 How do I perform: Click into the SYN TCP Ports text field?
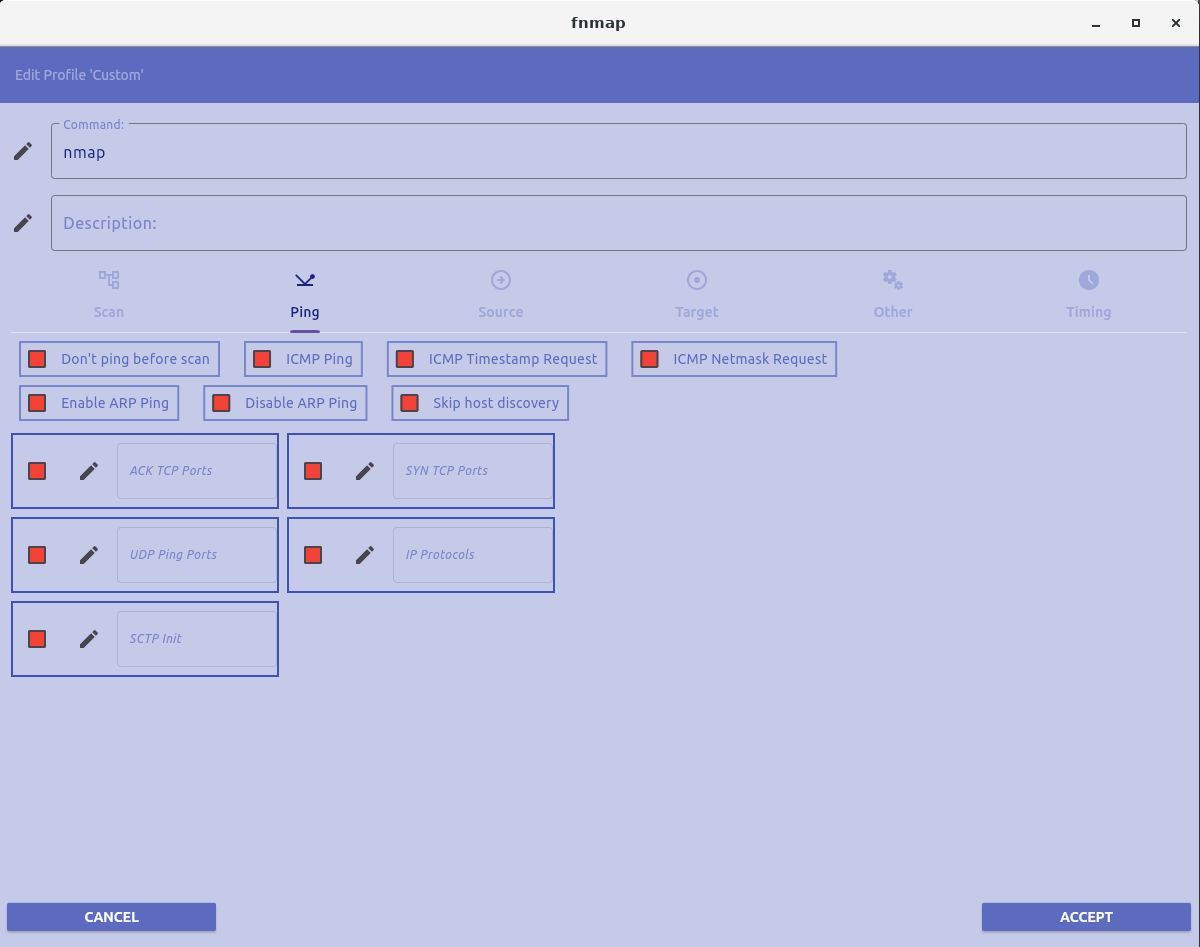(472, 471)
